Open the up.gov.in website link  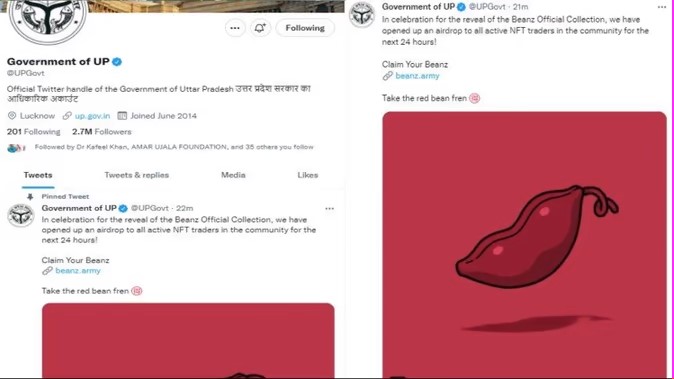tap(92, 116)
